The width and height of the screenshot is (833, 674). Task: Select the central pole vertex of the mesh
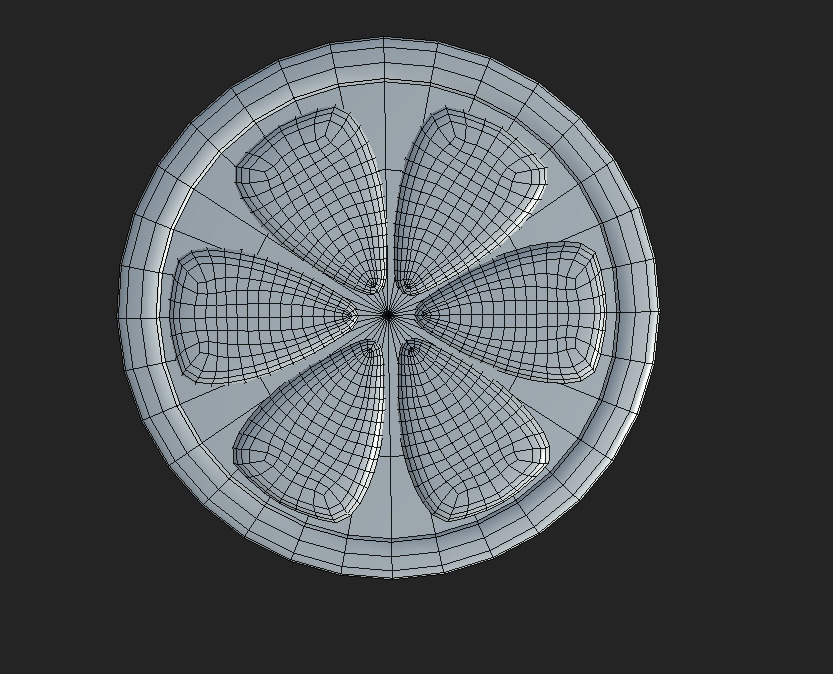pos(388,315)
